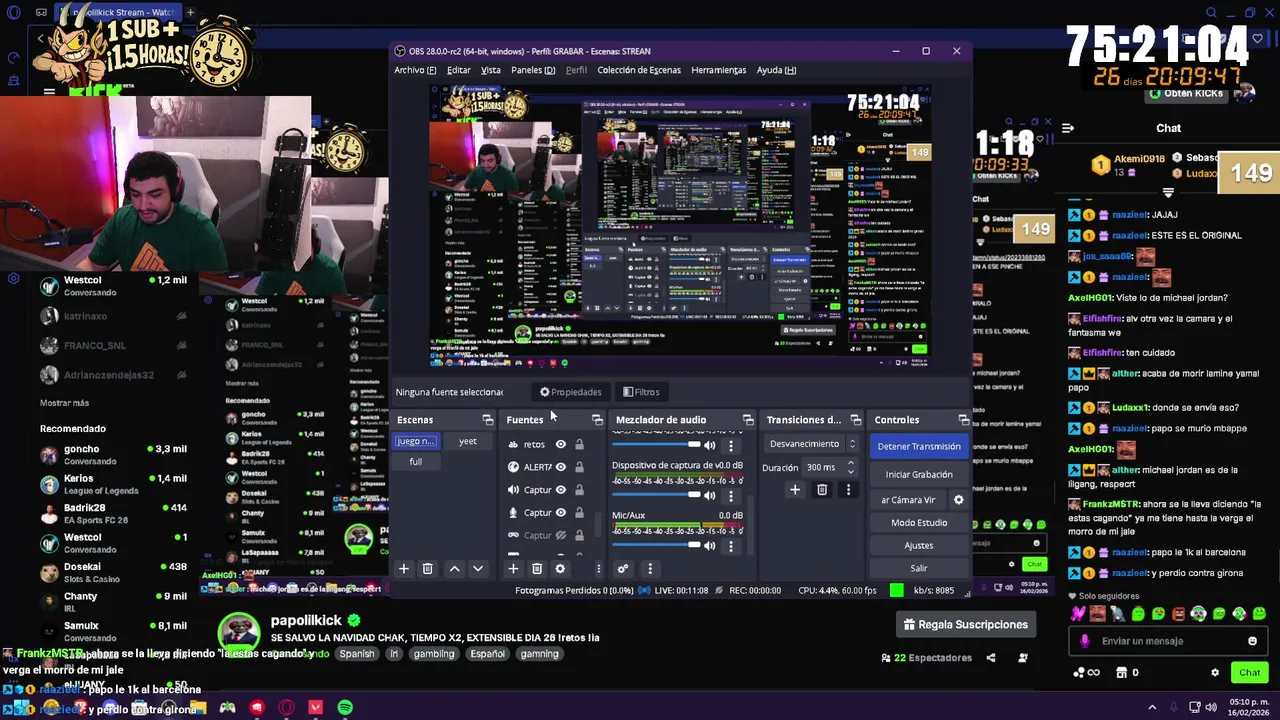
Task: Toggle lock on ALERTA source
Action: (x=579, y=467)
